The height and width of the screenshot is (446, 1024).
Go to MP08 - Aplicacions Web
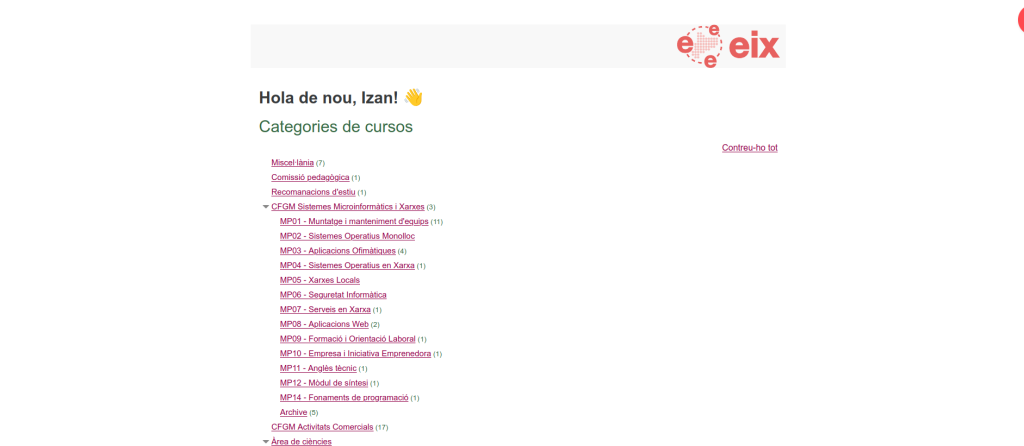pos(324,325)
